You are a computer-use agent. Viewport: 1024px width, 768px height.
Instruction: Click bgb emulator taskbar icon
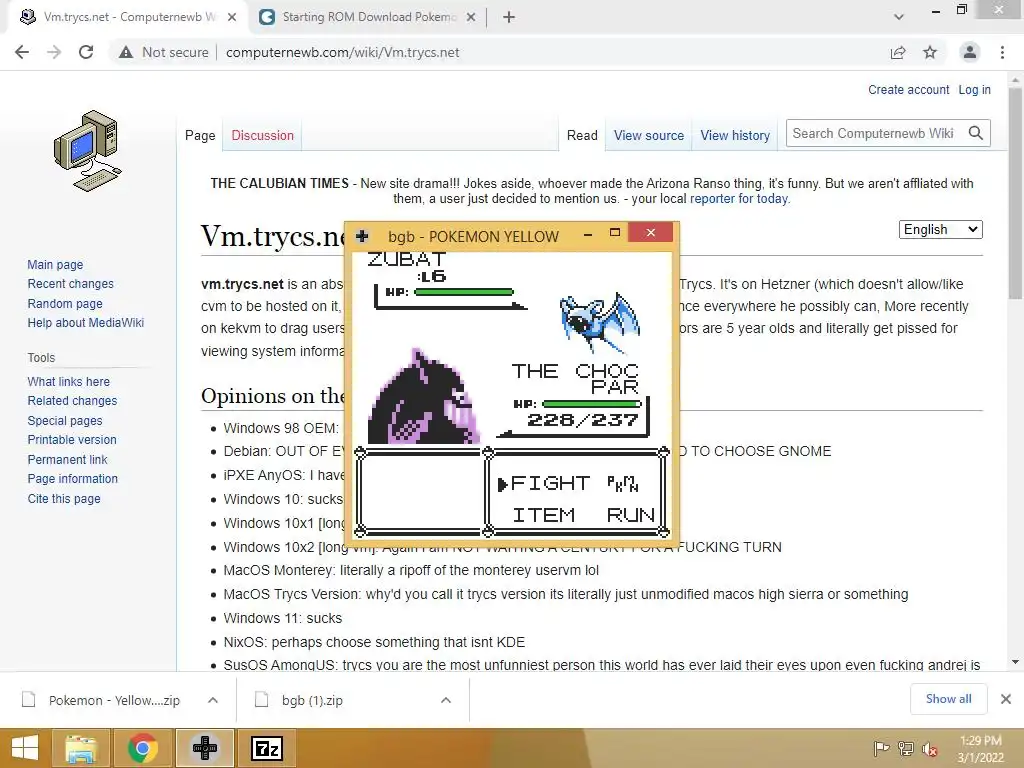205,748
